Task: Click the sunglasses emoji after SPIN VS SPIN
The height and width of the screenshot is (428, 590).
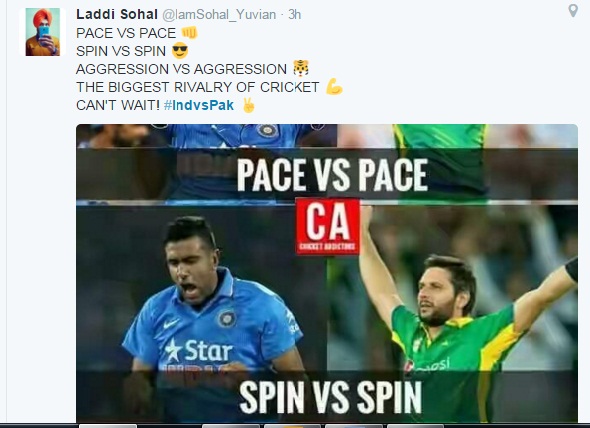Action: pyautogui.click(x=180, y=50)
